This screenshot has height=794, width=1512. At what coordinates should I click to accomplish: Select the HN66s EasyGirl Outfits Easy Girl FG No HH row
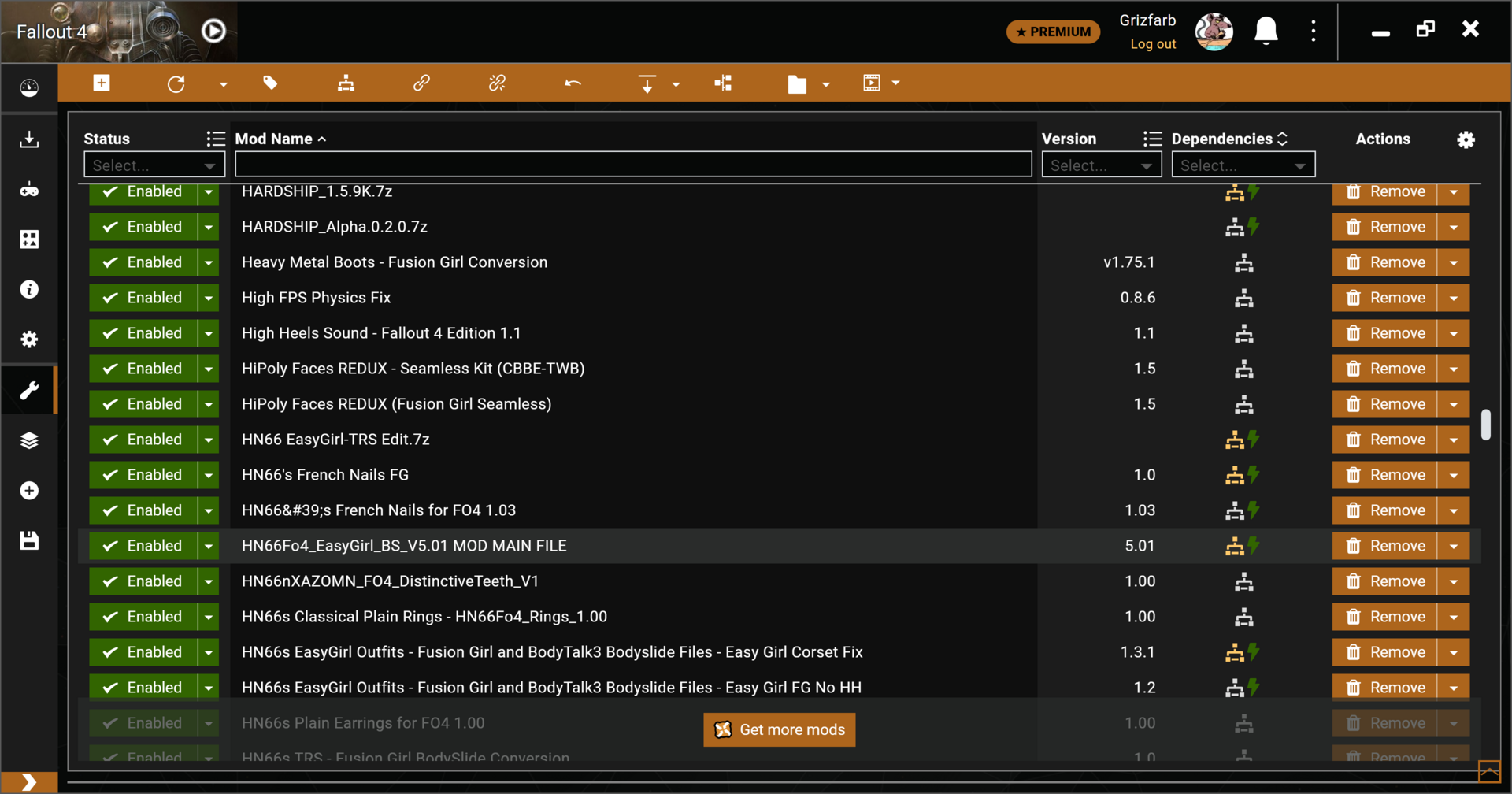point(780,688)
